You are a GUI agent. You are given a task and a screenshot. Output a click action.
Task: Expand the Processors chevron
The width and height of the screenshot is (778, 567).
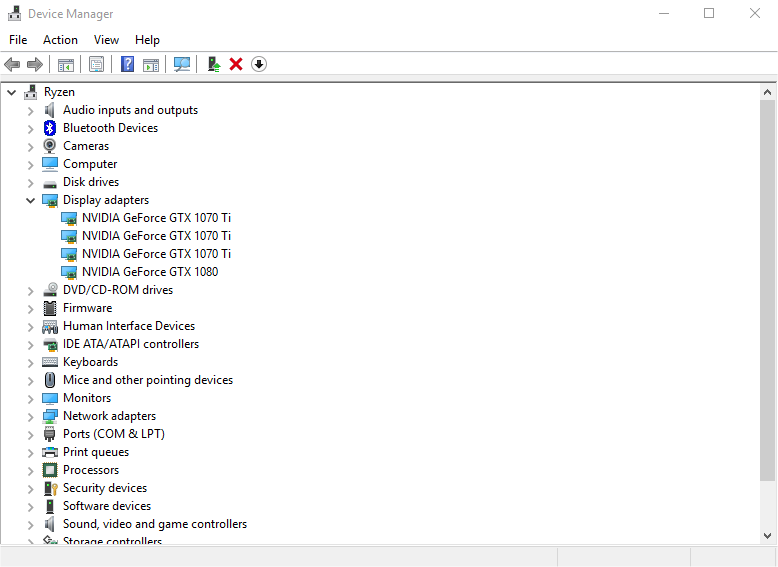(x=31, y=470)
